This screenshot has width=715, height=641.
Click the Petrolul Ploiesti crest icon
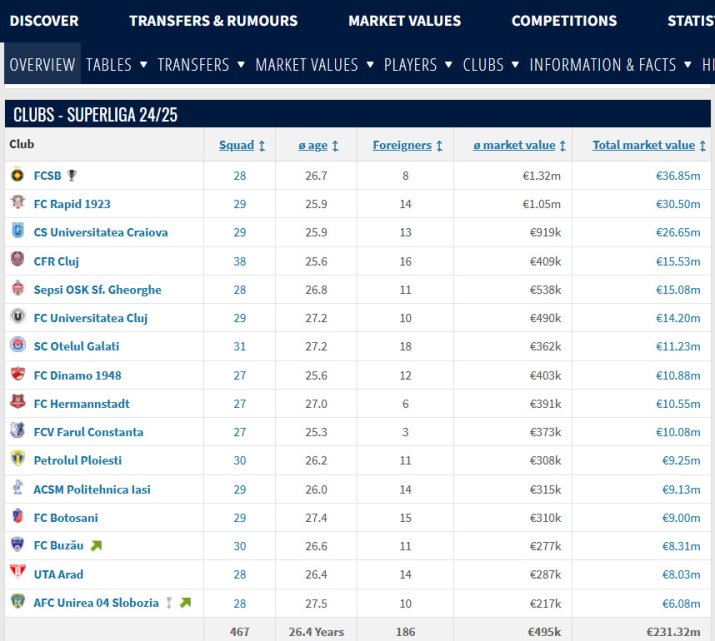(17, 458)
